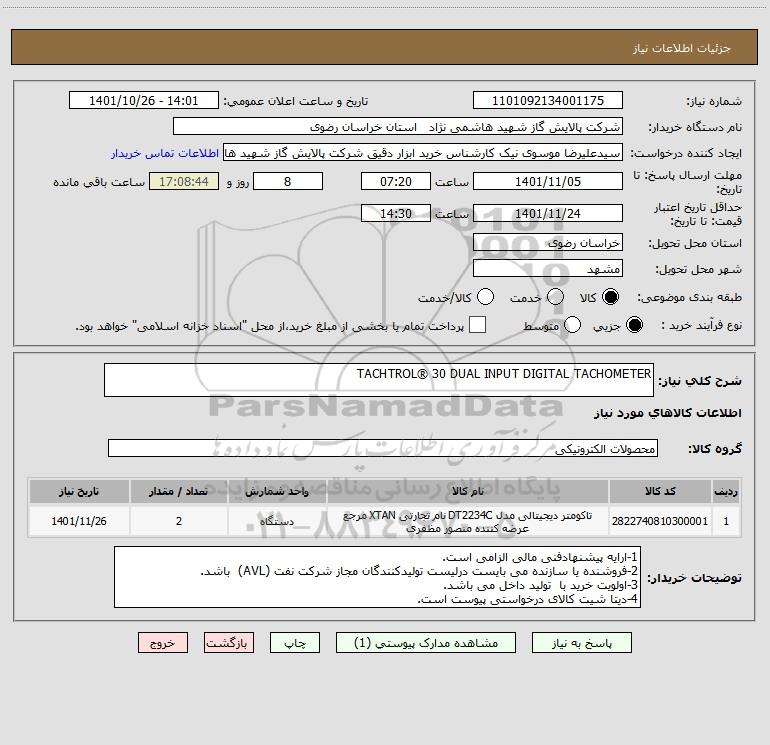Click the response deadline date 1401/11/05

[x=548, y=182]
